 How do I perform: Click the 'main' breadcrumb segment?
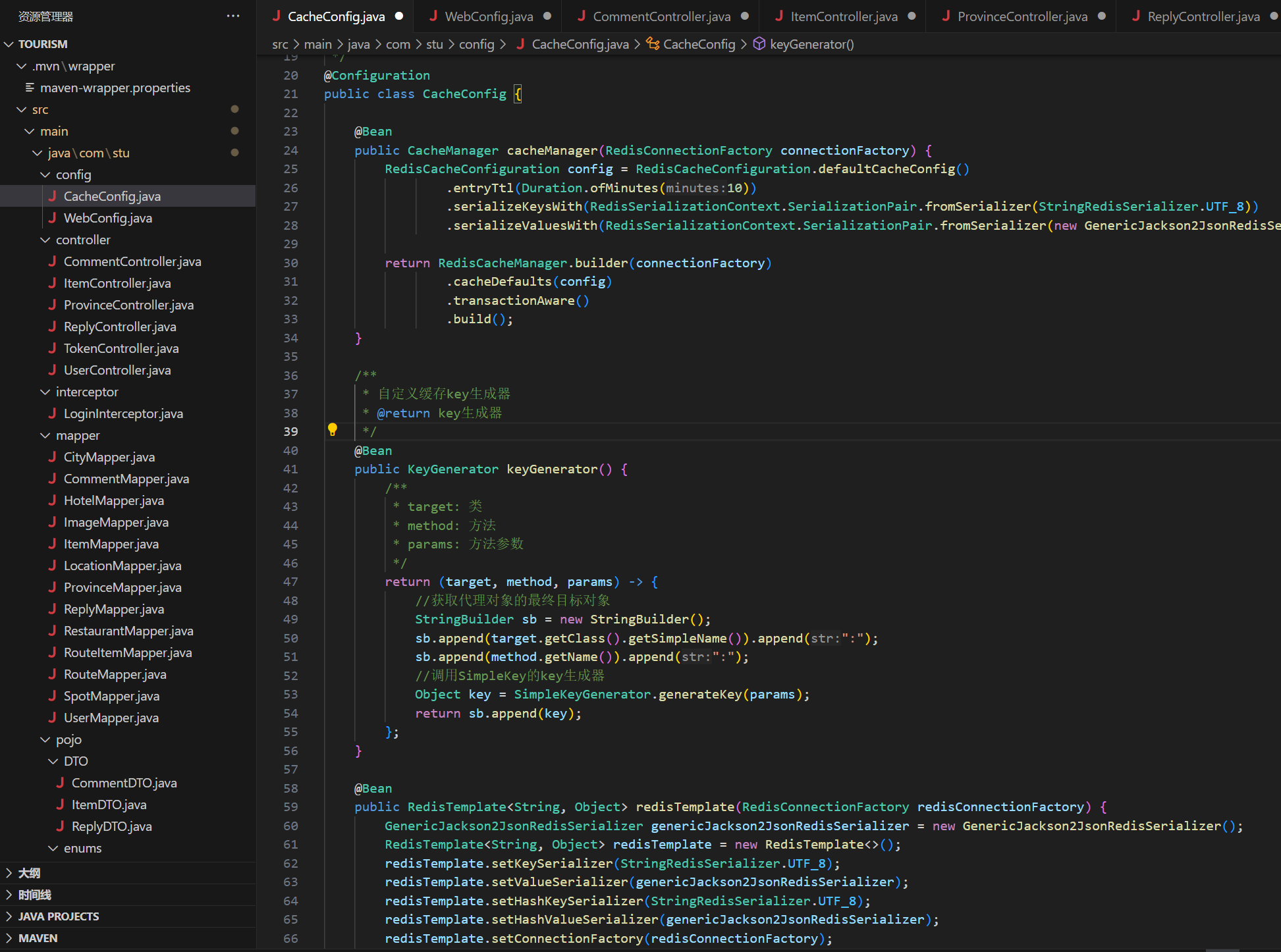(317, 44)
